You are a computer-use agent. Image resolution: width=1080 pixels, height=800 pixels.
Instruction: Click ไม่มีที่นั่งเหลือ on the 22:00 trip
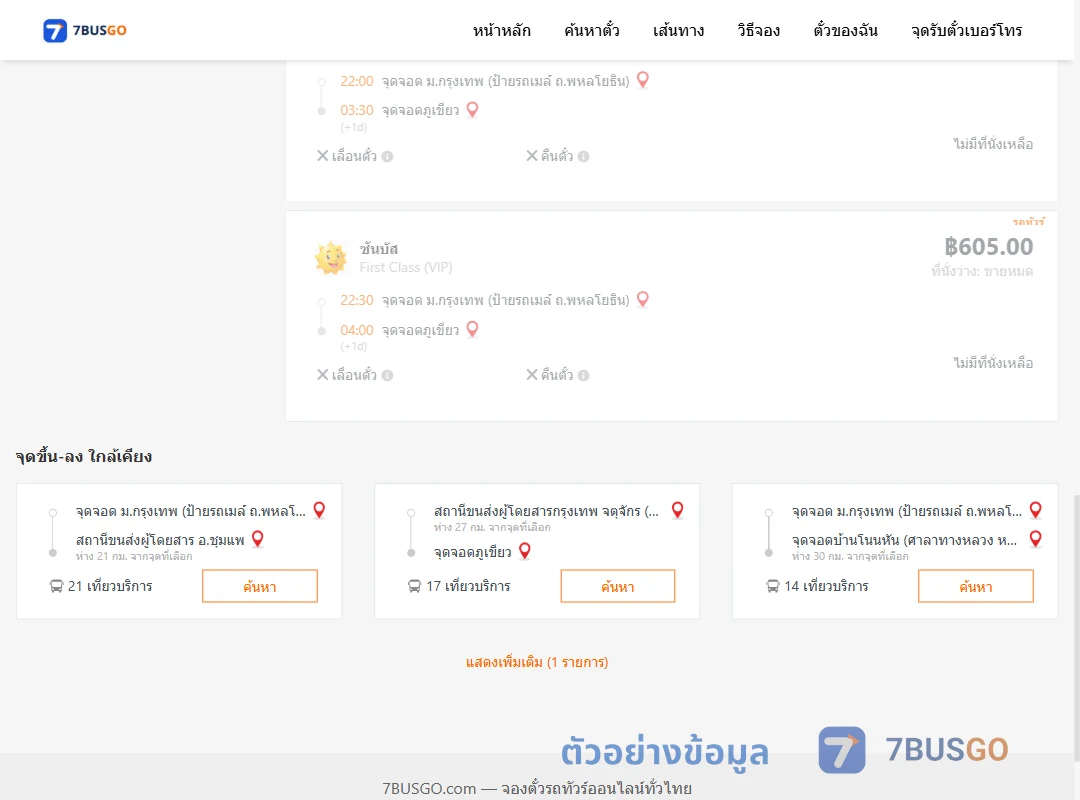point(993,143)
